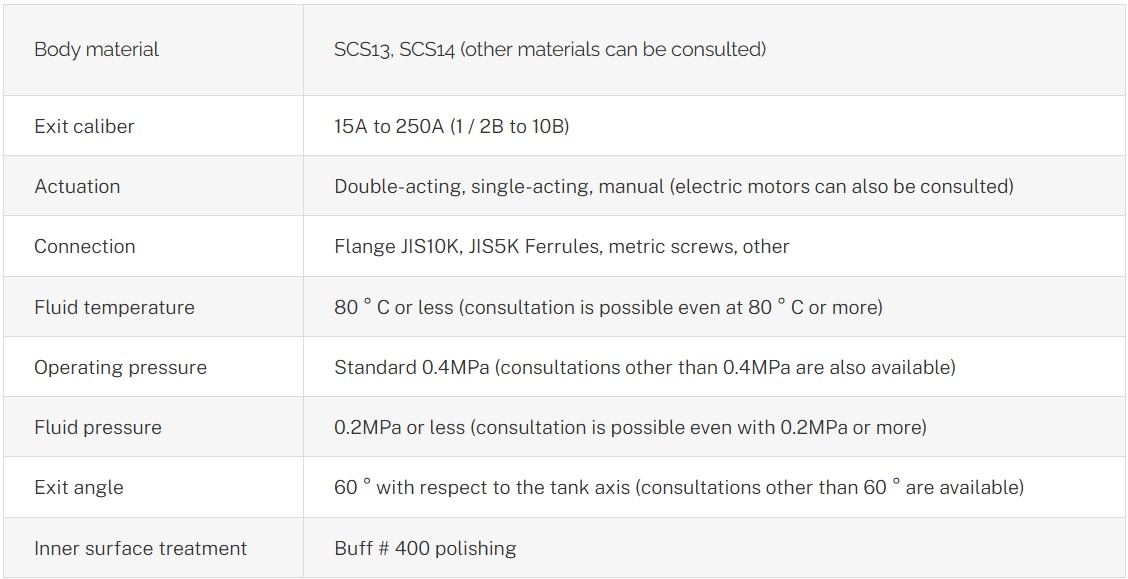Select the 'Buff # 400 polishing' value
The width and height of the screenshot is (1128, 579).
[425, 548]
